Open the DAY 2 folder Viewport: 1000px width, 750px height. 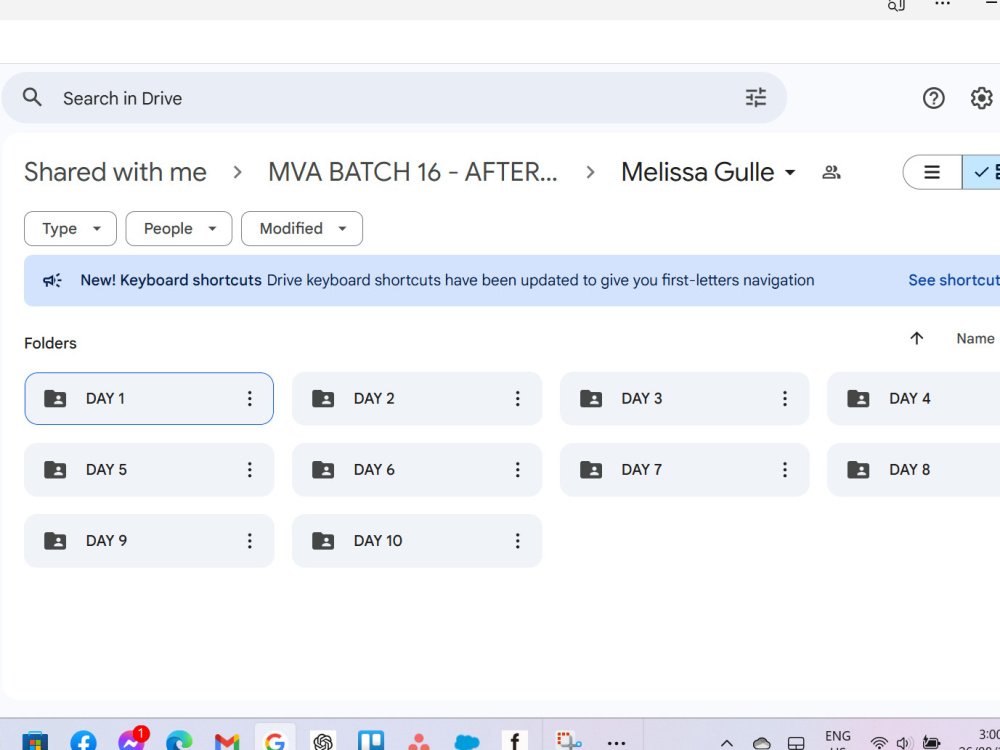pyautogui.click(x=416, y=399)
